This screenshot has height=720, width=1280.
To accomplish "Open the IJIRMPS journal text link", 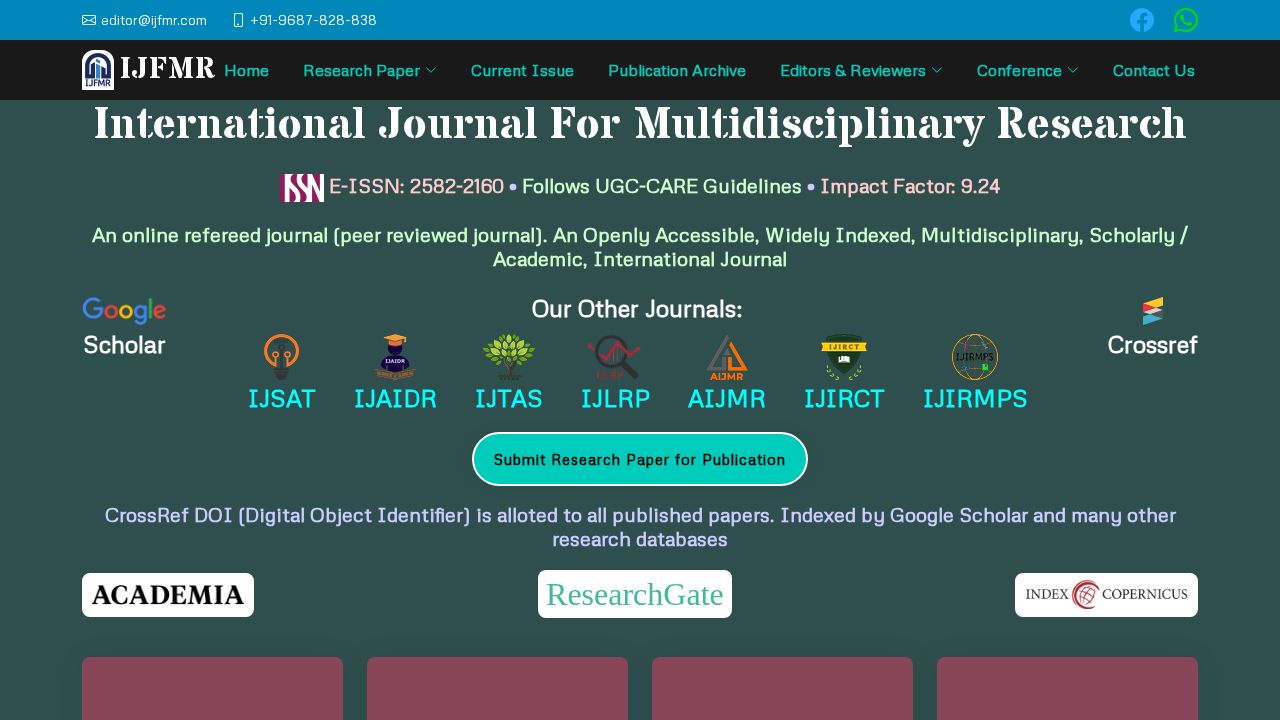I will coord(975,398).
